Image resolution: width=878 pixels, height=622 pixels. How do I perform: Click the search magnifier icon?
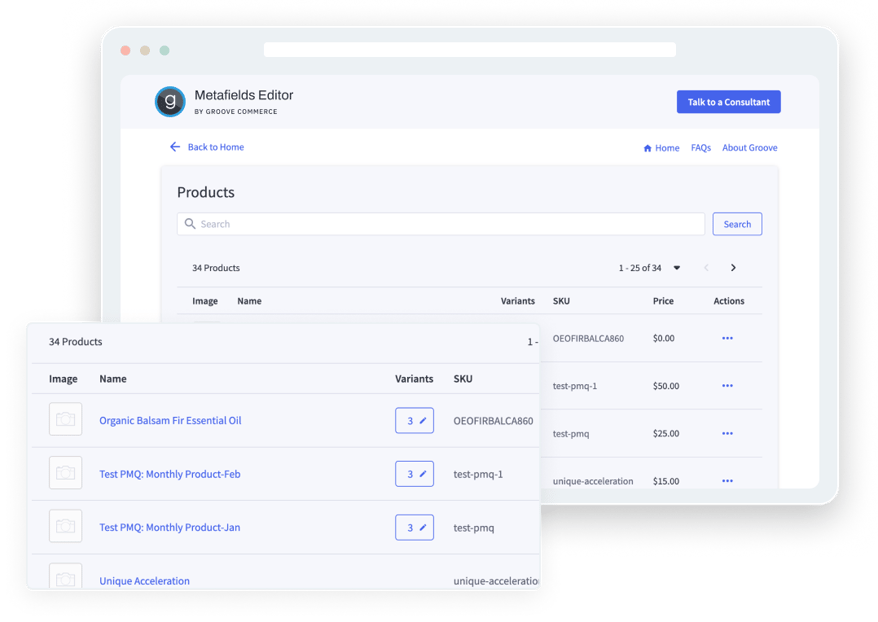coord(190,223)
